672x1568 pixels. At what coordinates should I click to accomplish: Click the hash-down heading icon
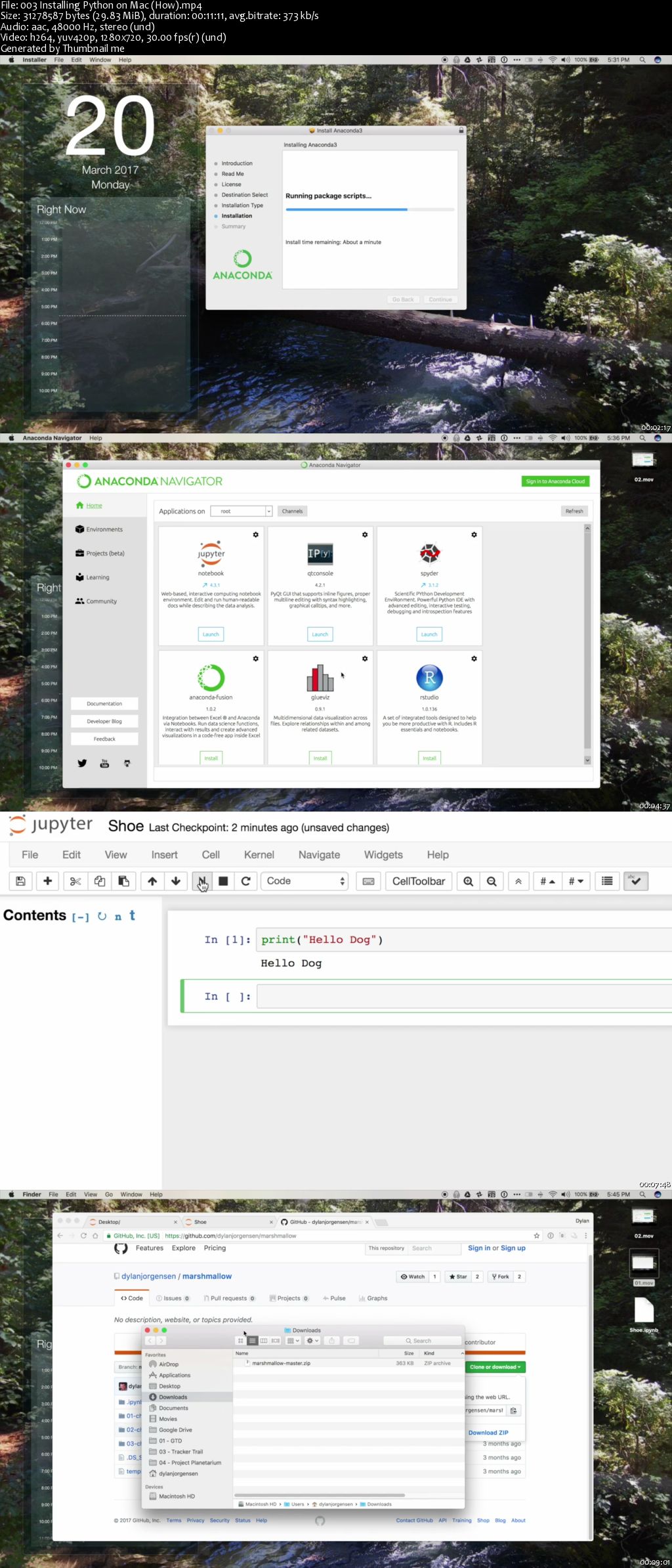[576, 881]
